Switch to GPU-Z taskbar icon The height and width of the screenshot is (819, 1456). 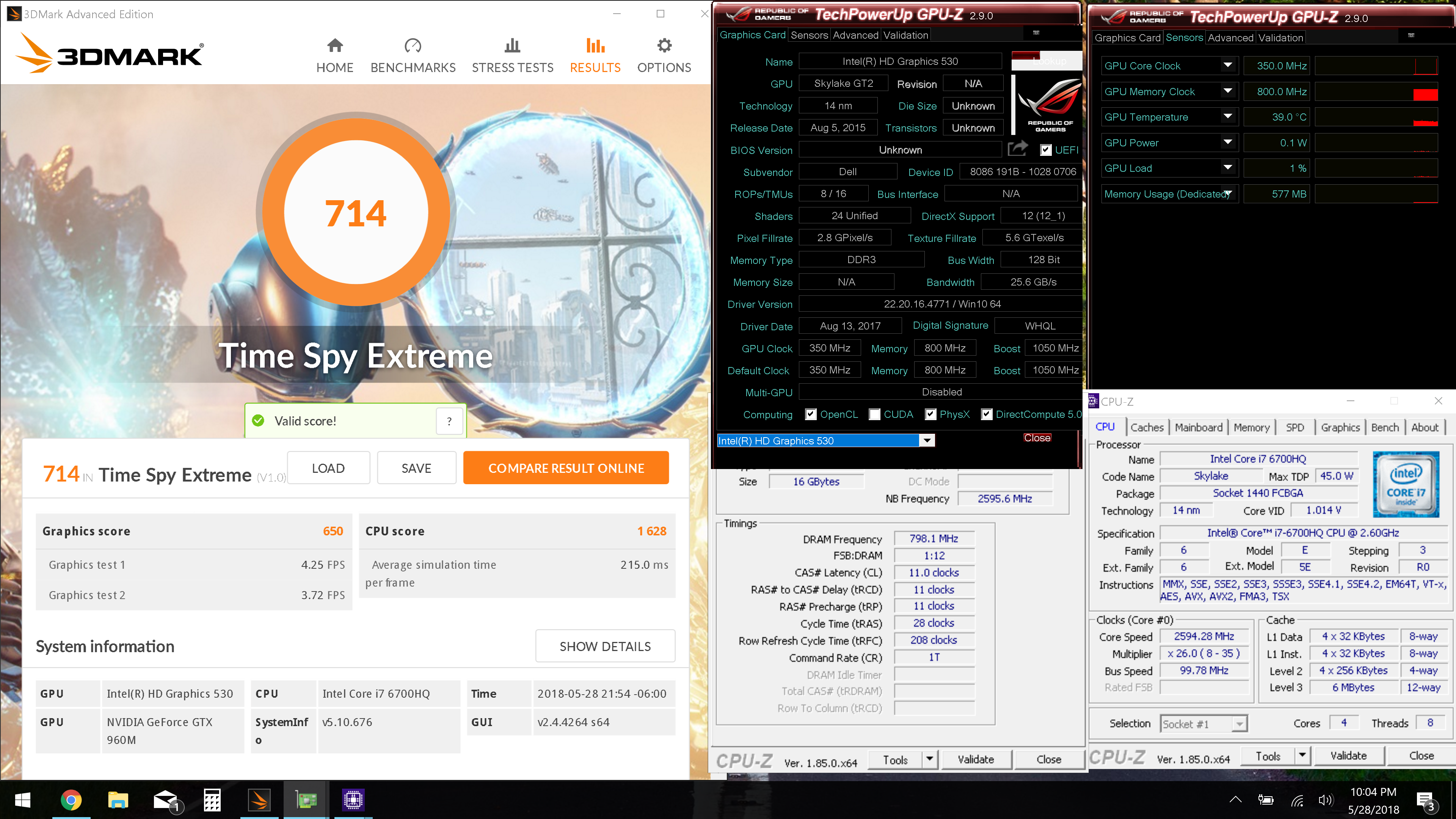(306, 800)
